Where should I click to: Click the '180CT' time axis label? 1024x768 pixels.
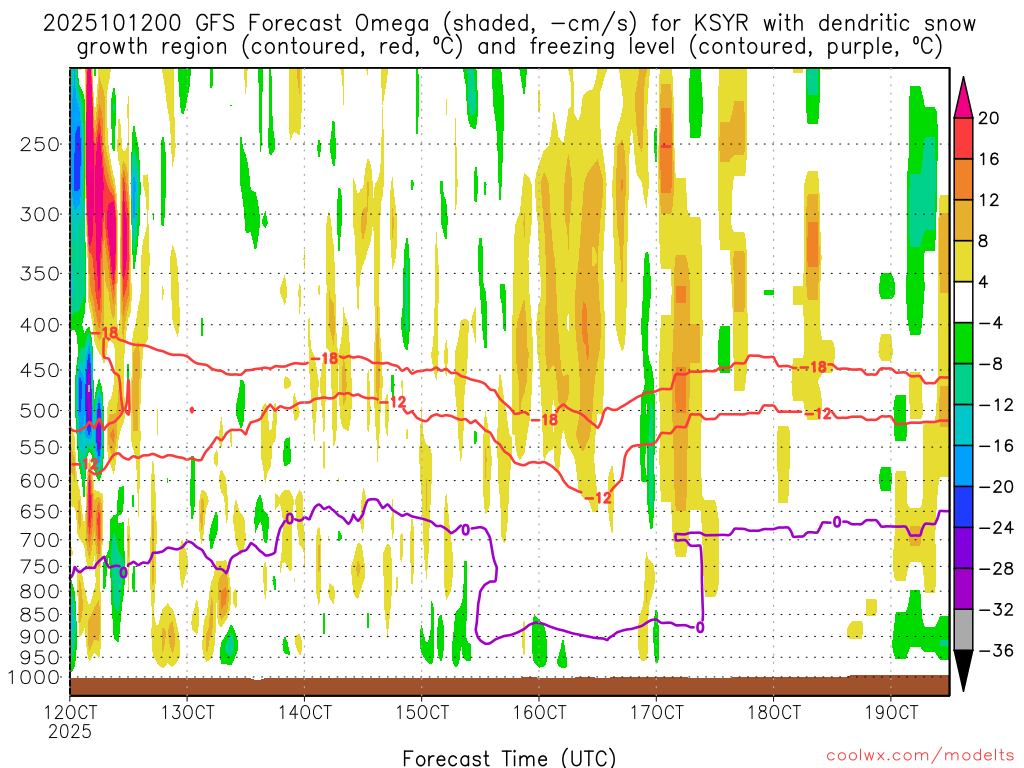coord(774,712)
